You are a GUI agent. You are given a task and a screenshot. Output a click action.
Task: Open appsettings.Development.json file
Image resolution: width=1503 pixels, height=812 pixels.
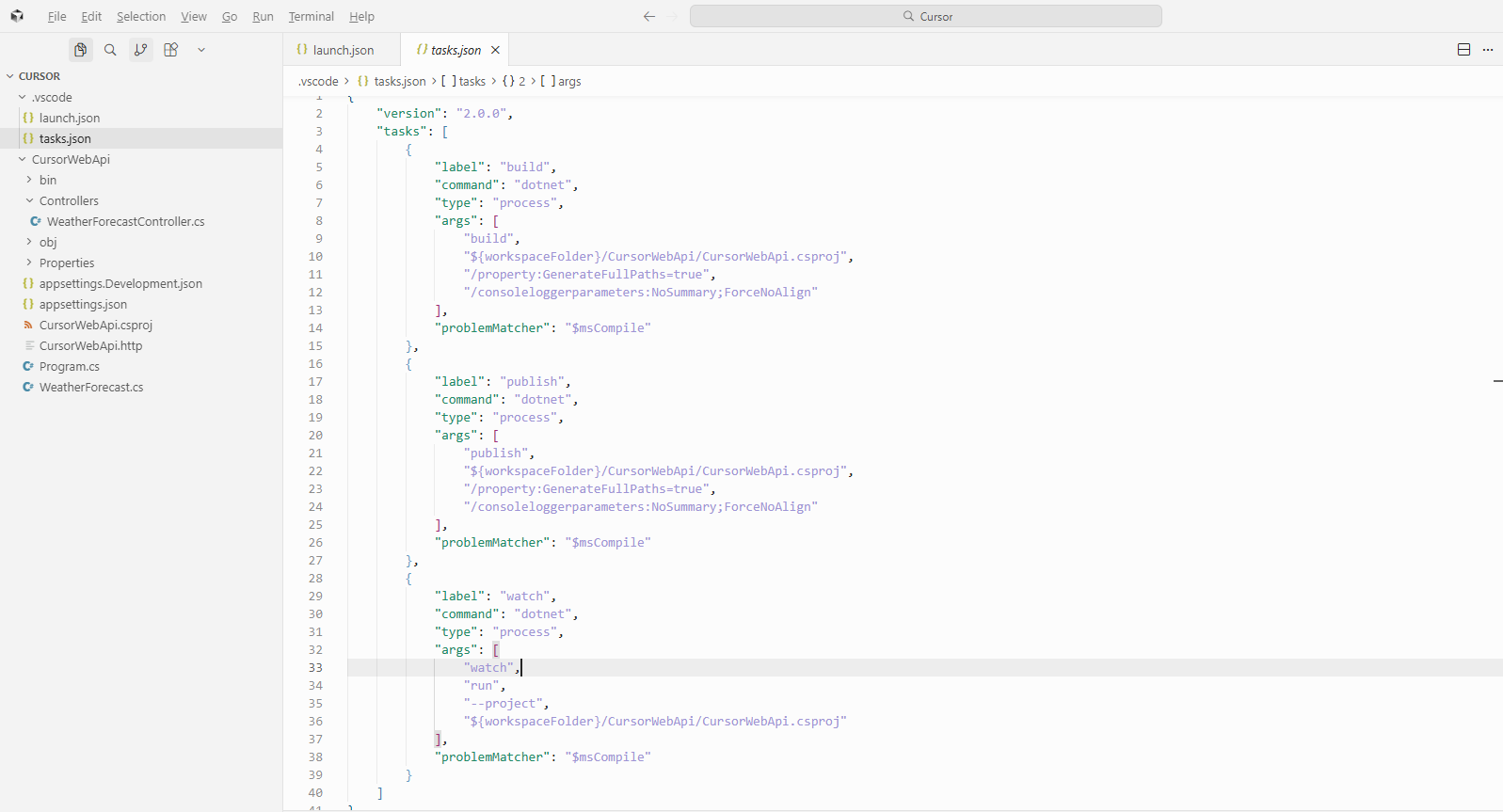coord(141,283)
